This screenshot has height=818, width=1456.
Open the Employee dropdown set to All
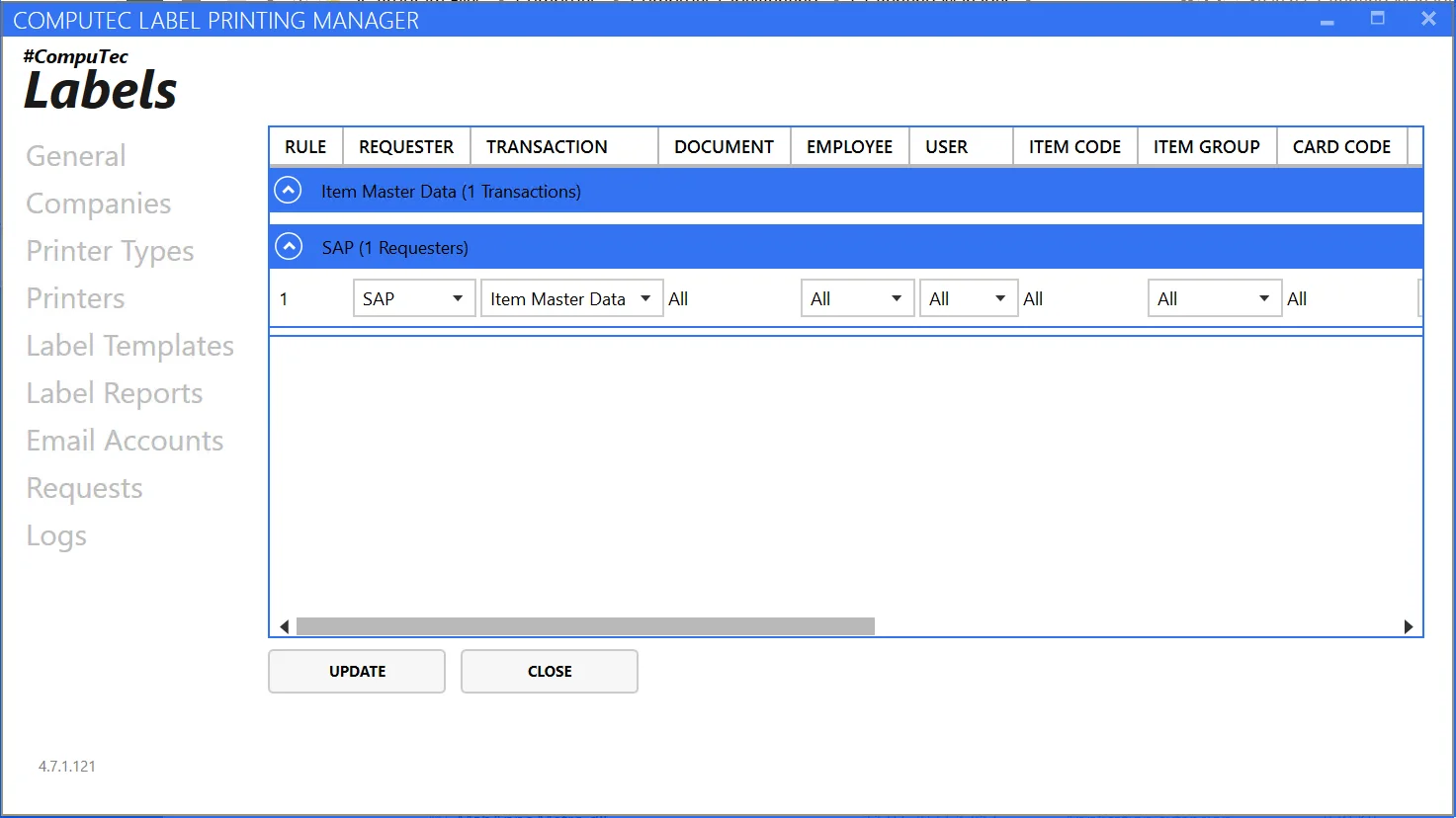(856, 298)
